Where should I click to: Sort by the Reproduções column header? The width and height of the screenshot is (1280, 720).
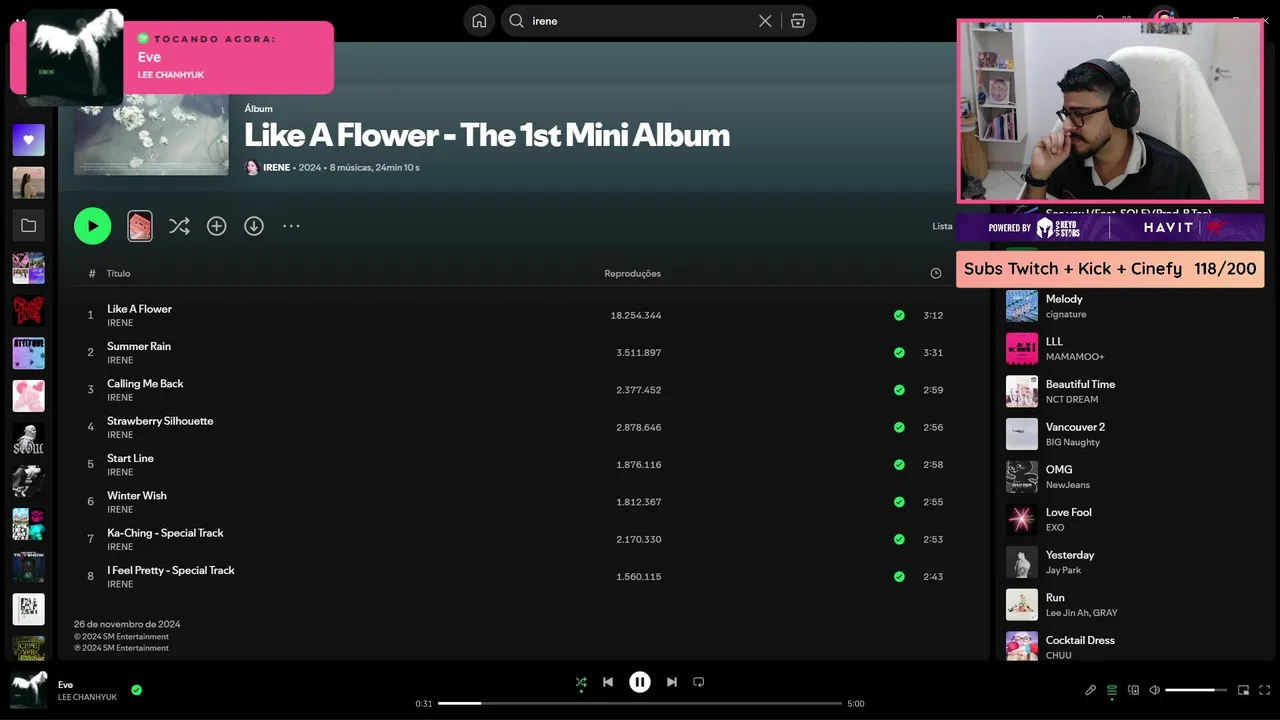(x=632, y=273)
